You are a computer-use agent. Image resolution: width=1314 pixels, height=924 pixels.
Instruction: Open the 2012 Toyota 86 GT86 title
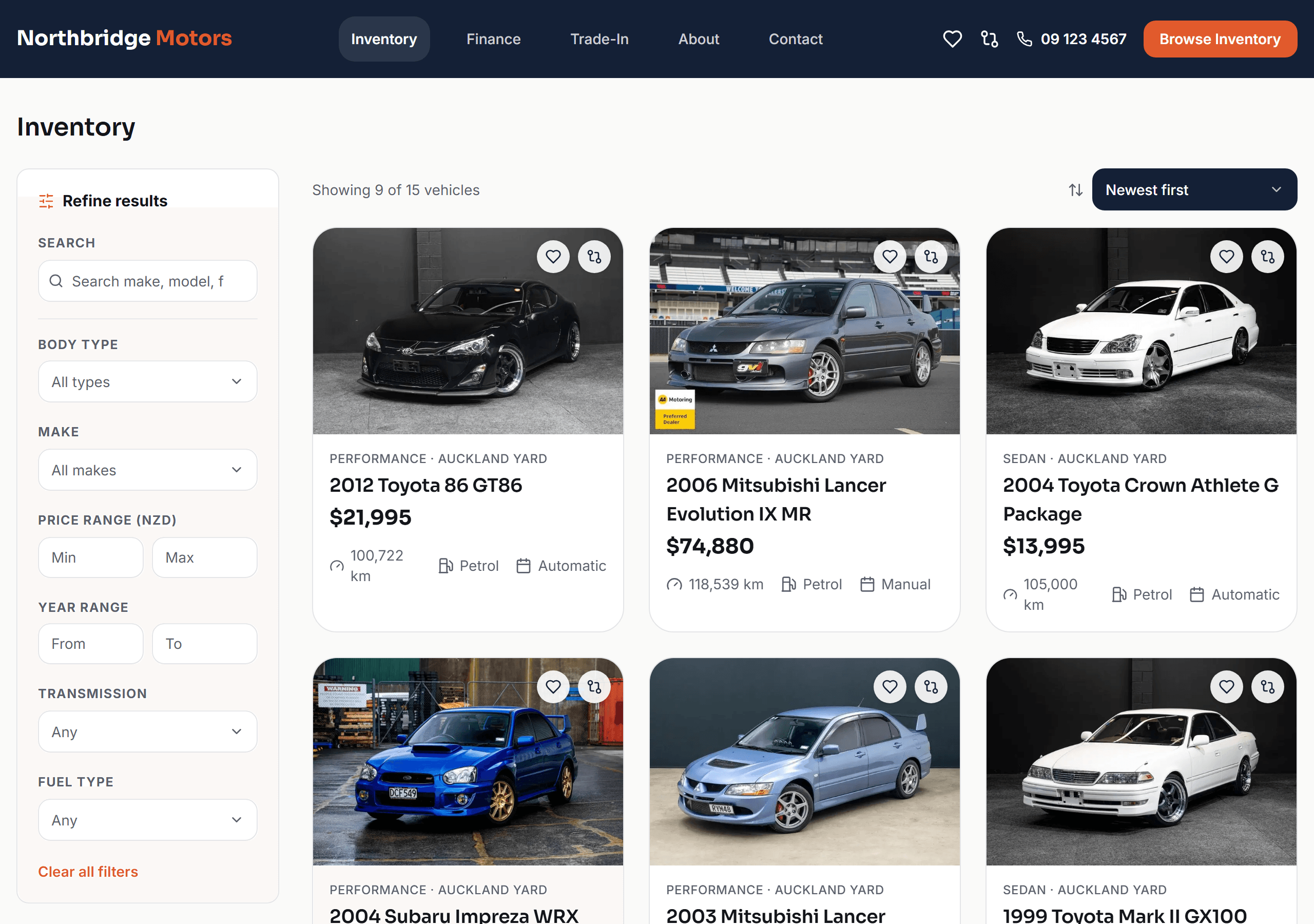tap(425, 485)
